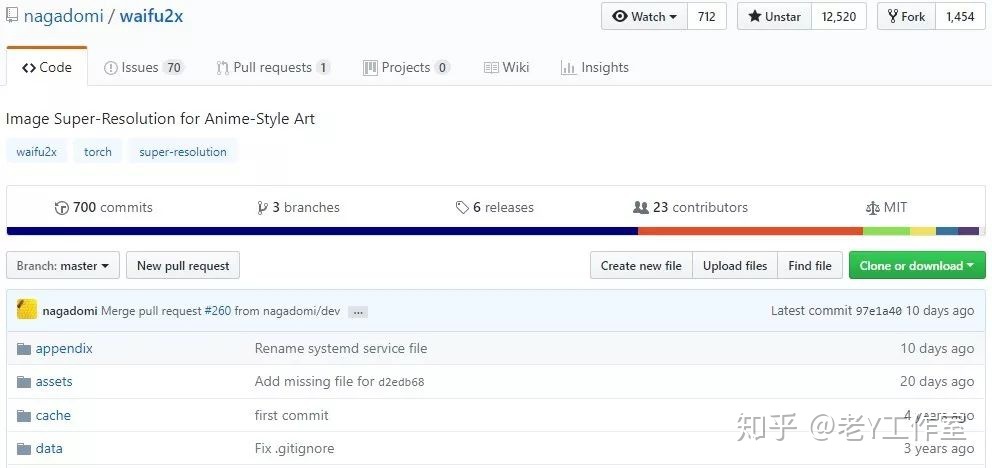Open pull request #260 link
This screenshot has height=468, width=992.
click(x=218, y=311)
